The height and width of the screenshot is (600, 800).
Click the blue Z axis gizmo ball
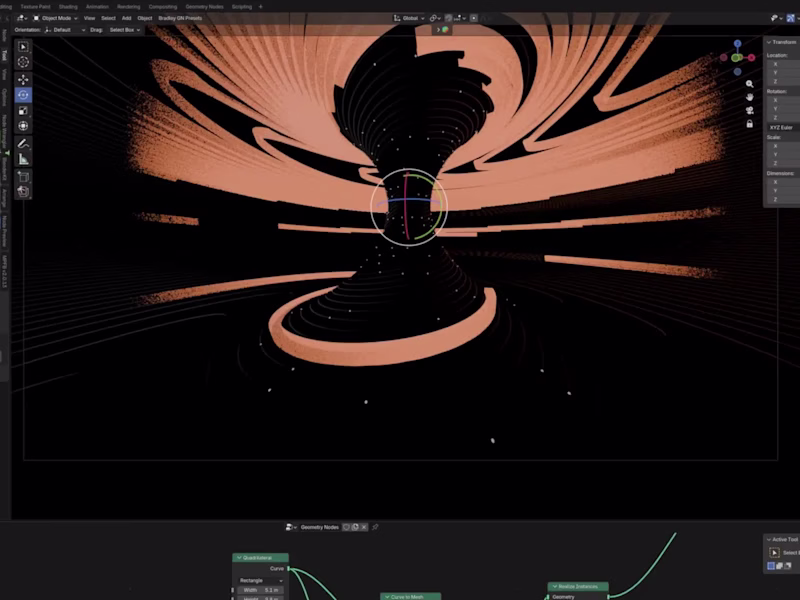[x=737, y=44]
